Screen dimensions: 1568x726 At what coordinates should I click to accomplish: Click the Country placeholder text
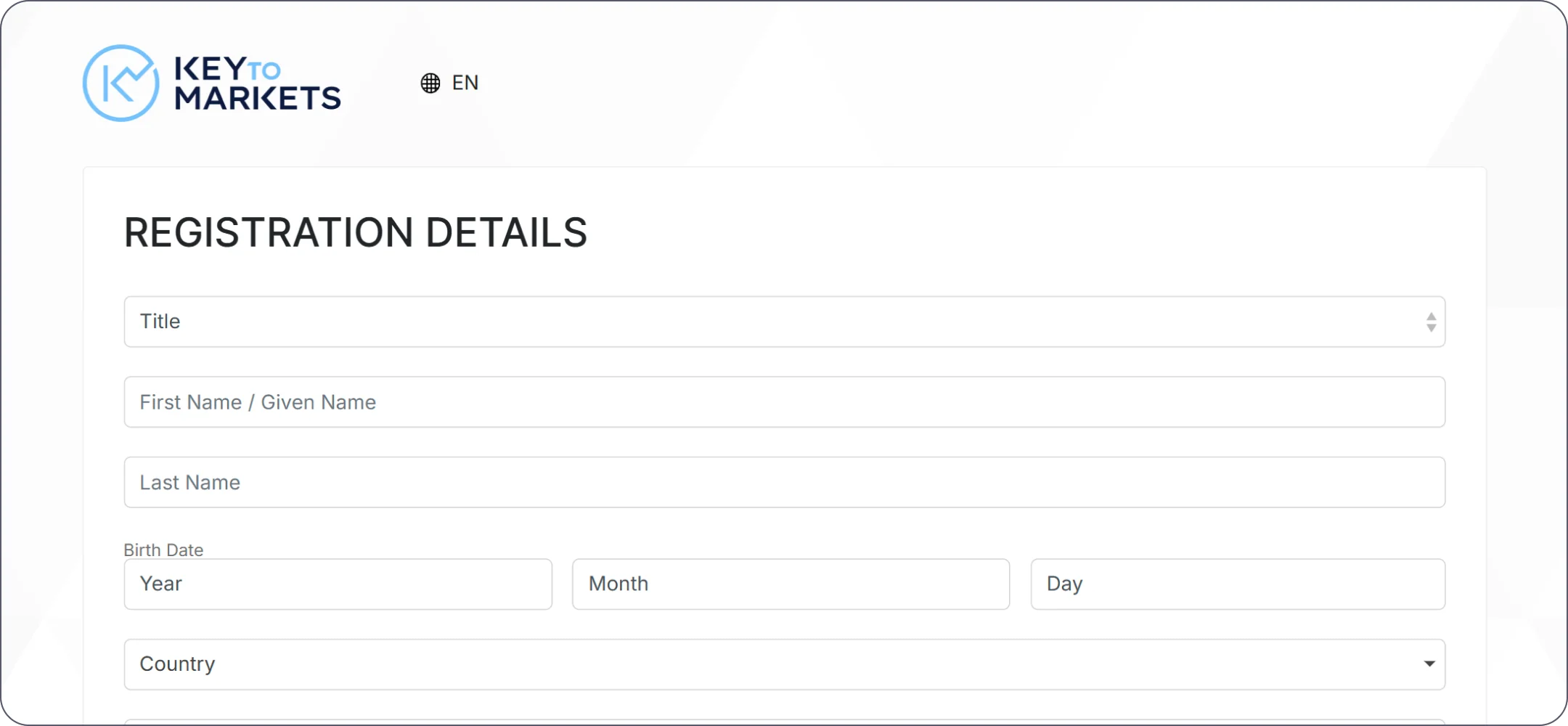[177, 664]
